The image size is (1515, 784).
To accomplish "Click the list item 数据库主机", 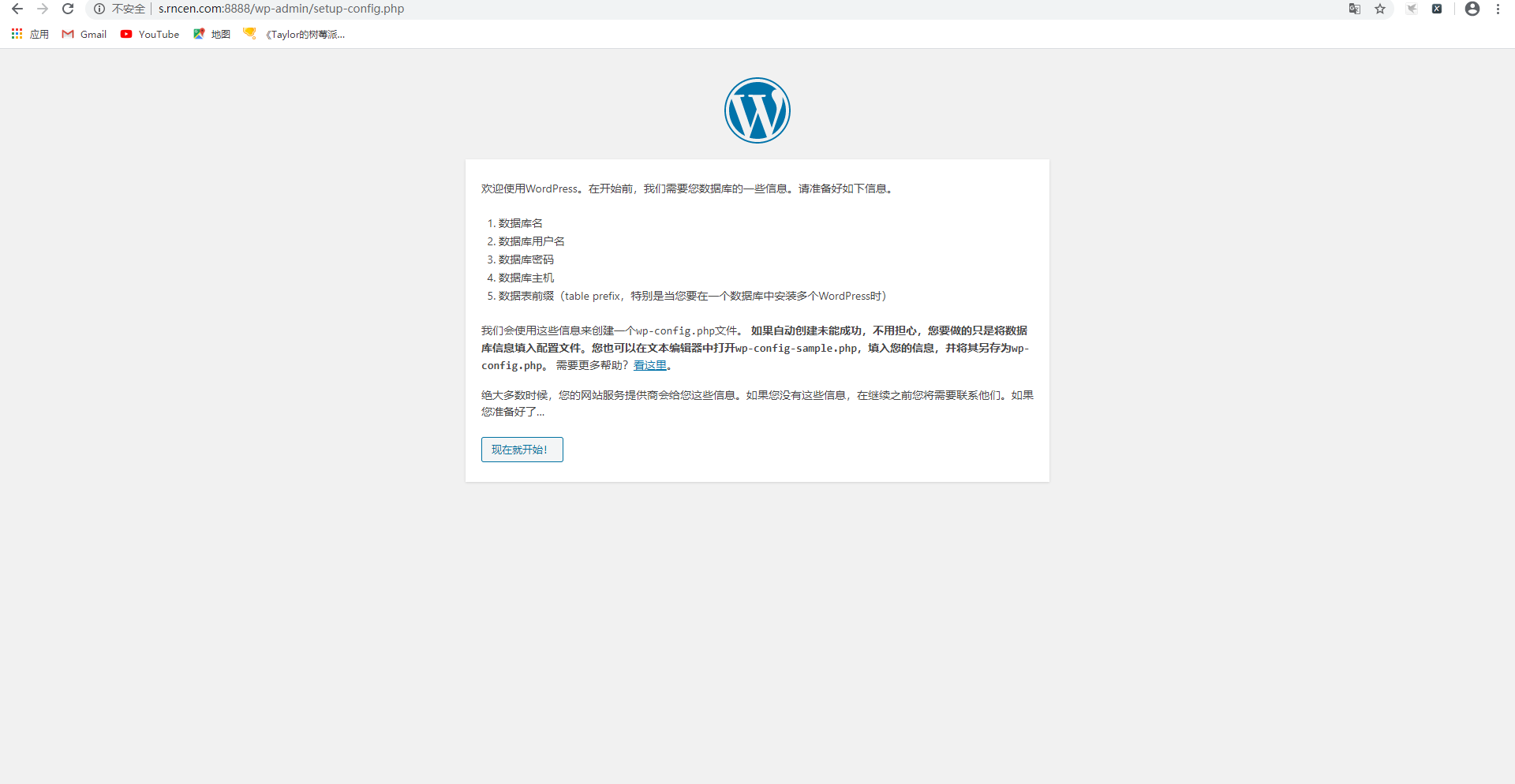I will click(x=526, y=278).
